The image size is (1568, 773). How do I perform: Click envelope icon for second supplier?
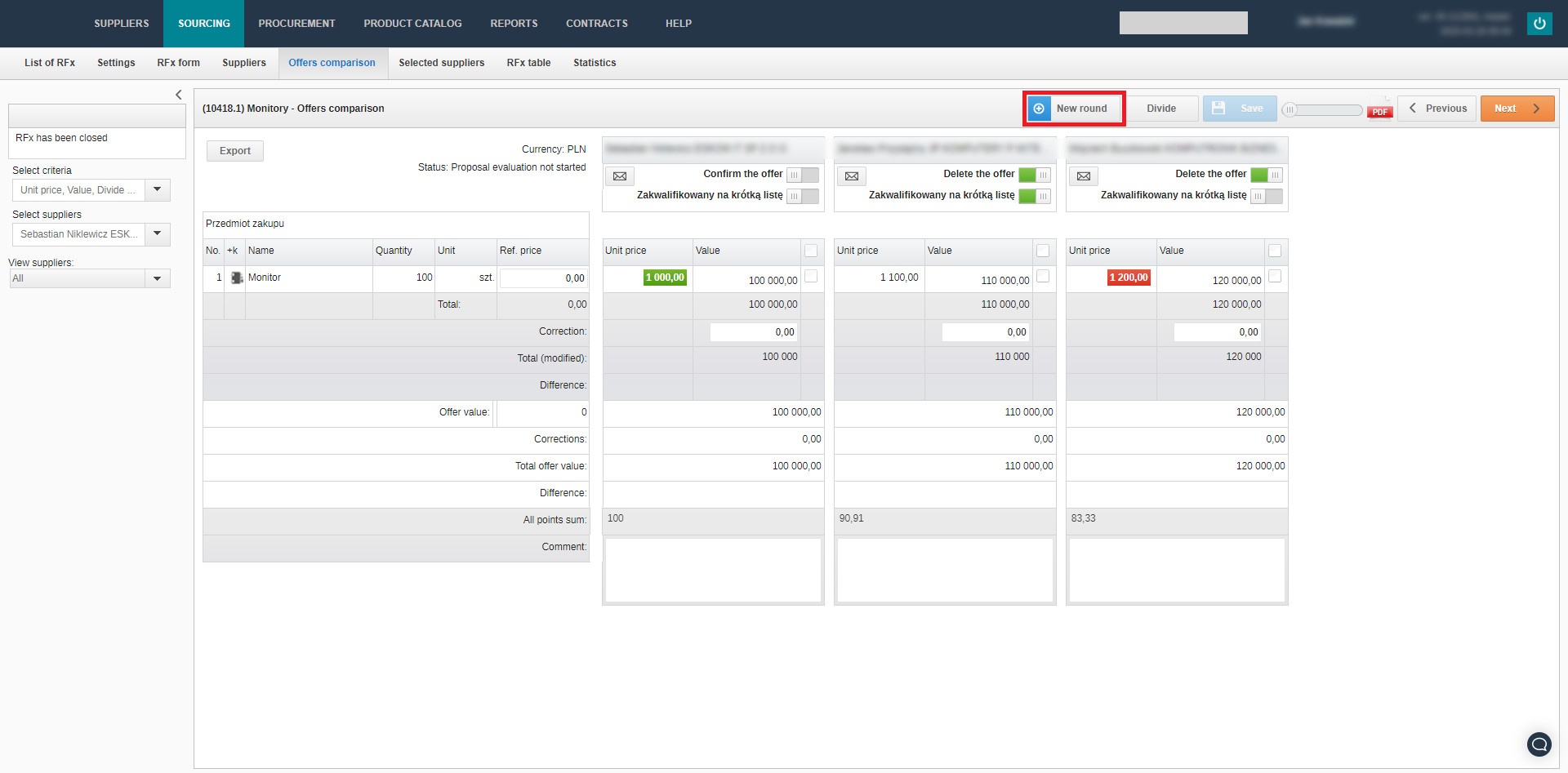pyautogui.click(x=852, y=176)
